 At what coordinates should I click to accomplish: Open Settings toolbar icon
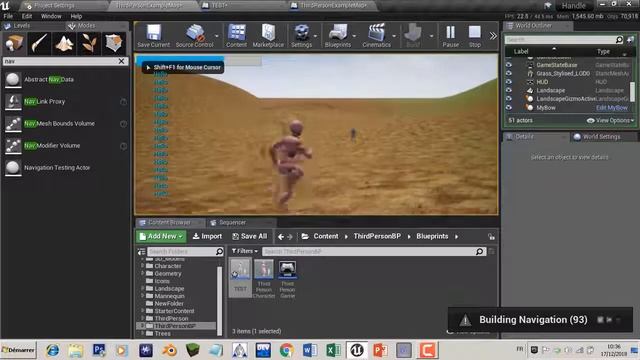pos(302,36)
